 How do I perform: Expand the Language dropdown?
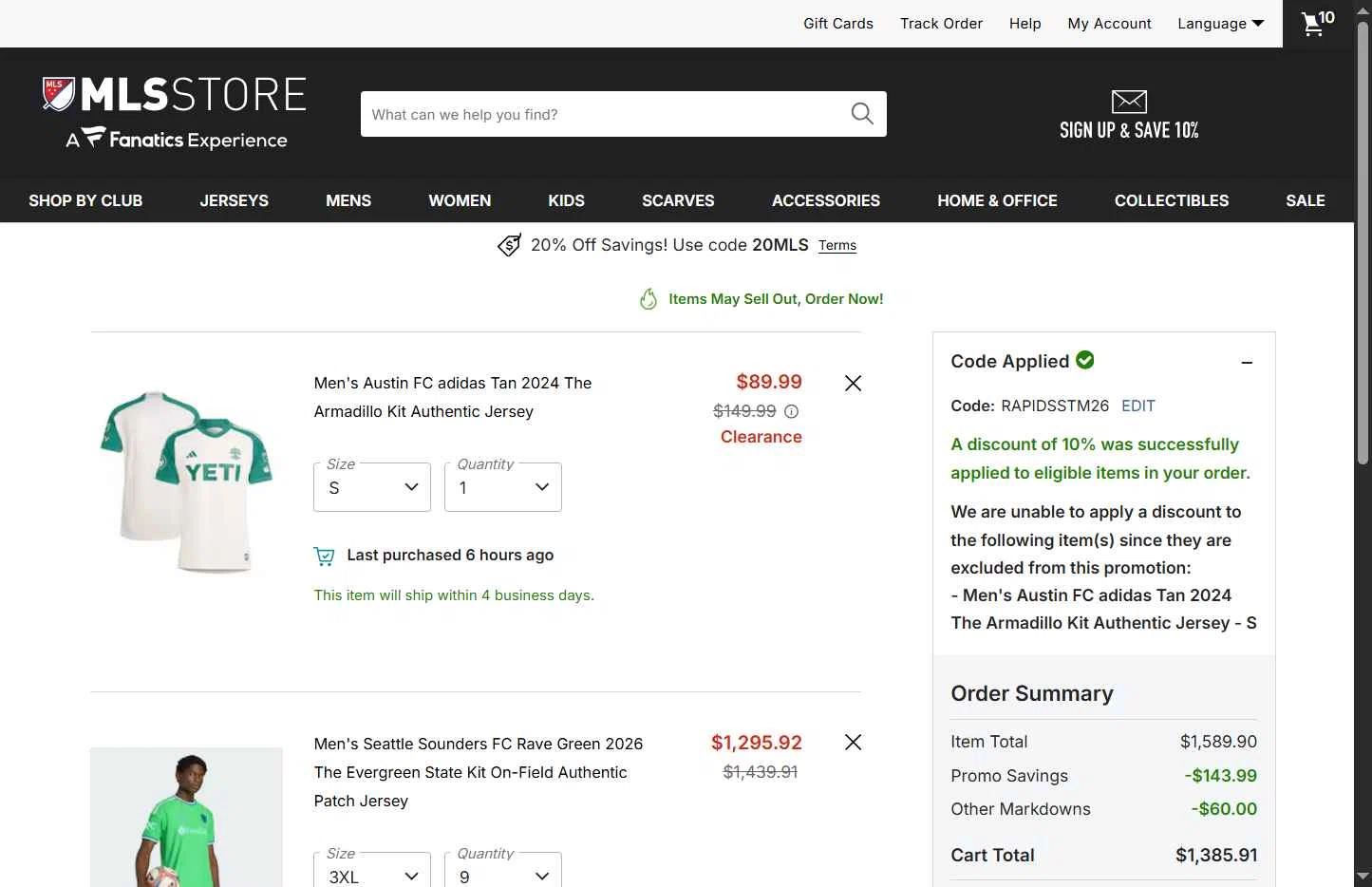(x=1220, y=24)
